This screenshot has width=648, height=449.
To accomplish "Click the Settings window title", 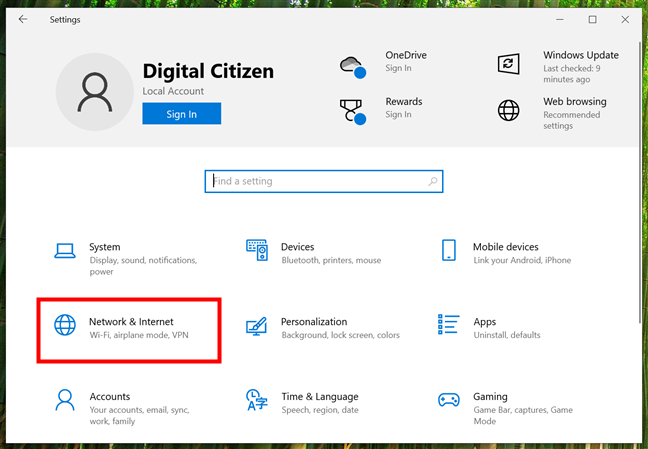I will (x=65, y=19).
